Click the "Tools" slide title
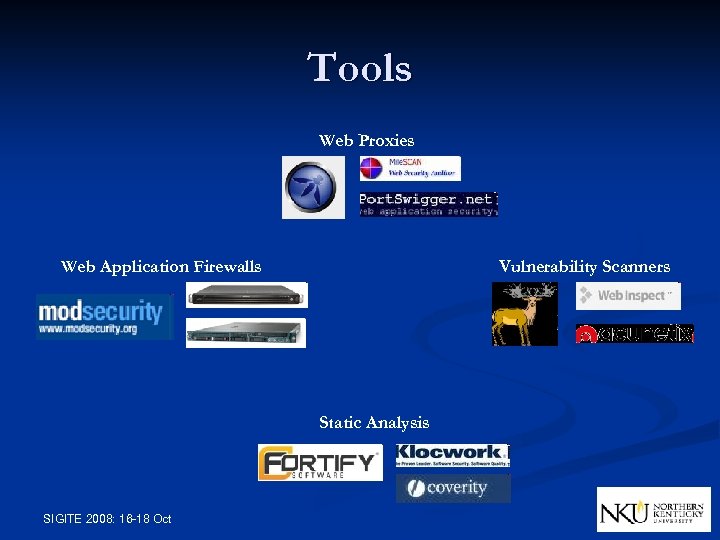The height and width of the screenshot is (540, 720). [x=360, y=68]
